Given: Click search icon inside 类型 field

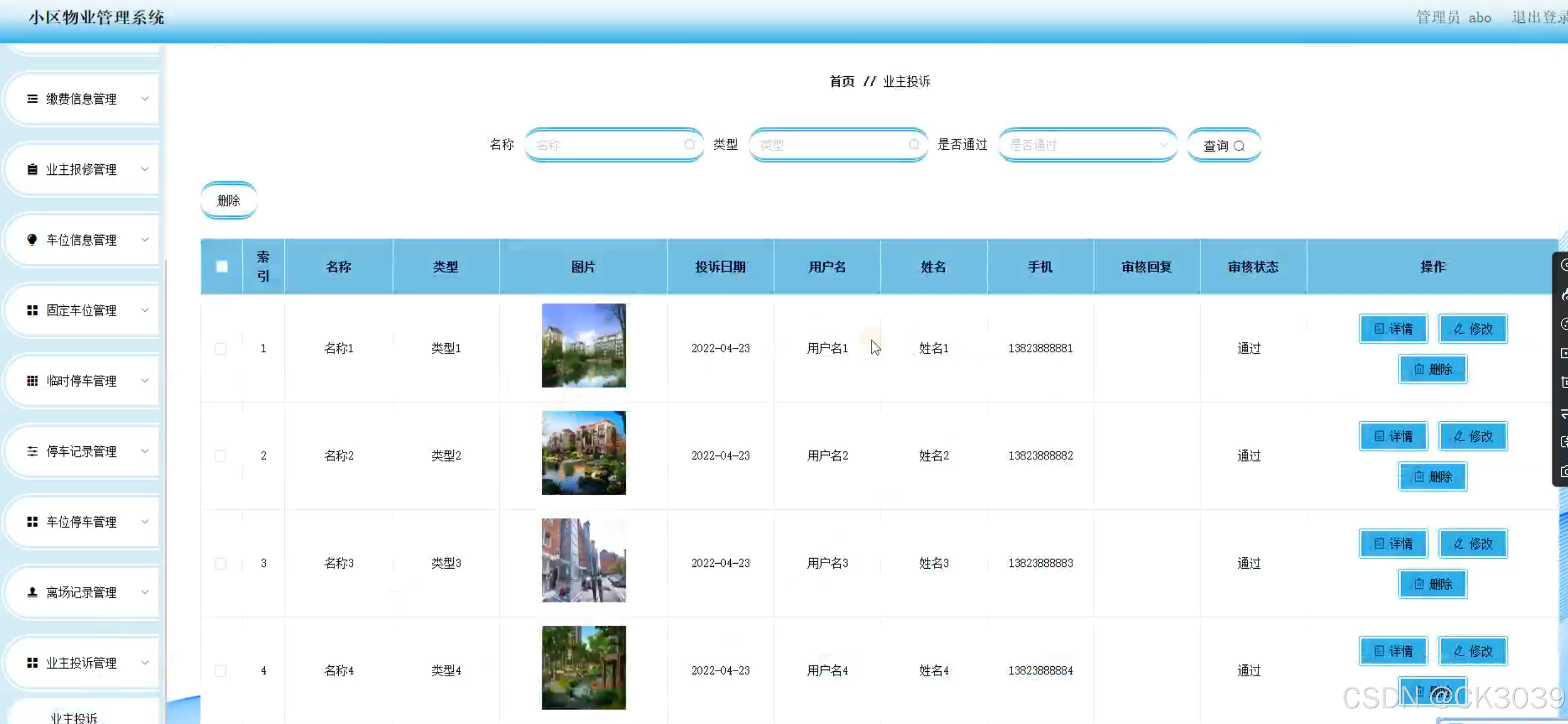Looking at the screenshot, I should [914, 145].
